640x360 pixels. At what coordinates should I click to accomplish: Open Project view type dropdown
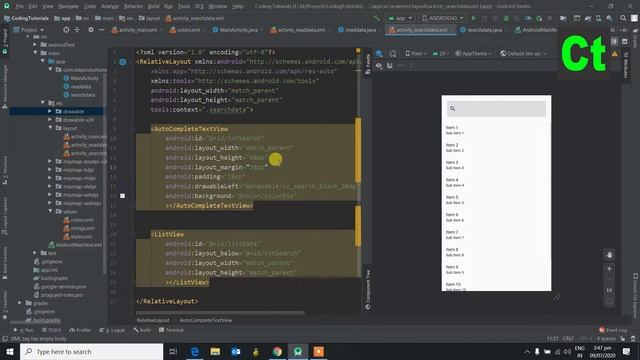[28, 30]
